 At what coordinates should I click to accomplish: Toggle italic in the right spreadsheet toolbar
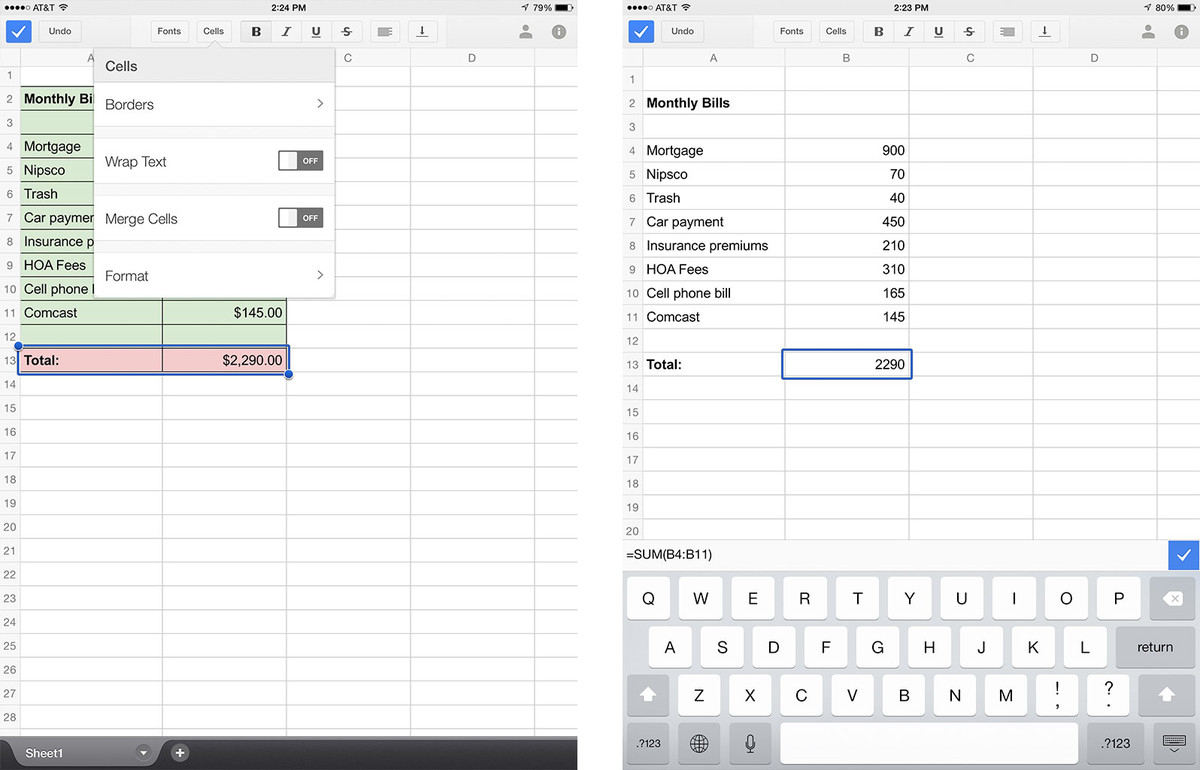pos(909,31)
